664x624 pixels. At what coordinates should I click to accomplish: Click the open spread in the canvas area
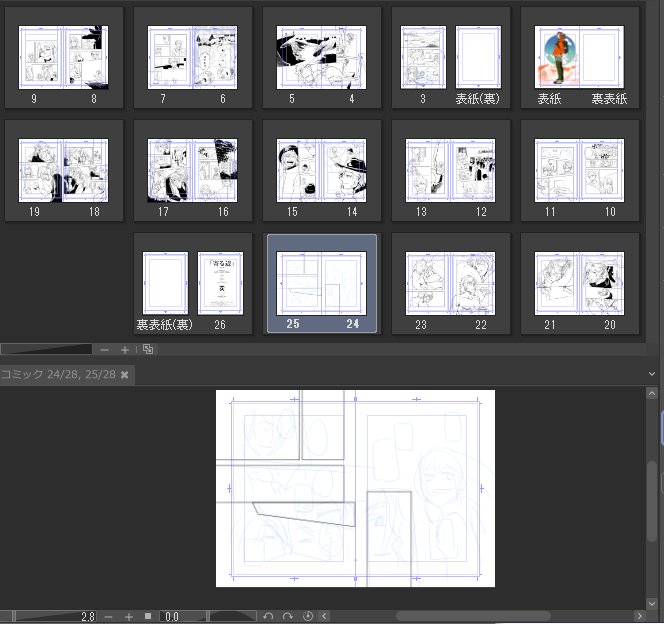[x=355, y=488]
